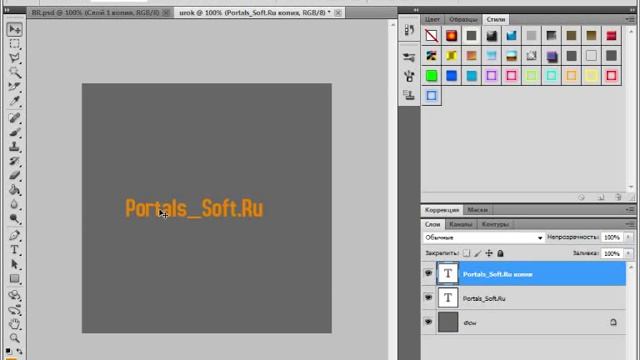Reset default foreground and background colors
Screen dimensions: 640x360
(9, 351)
